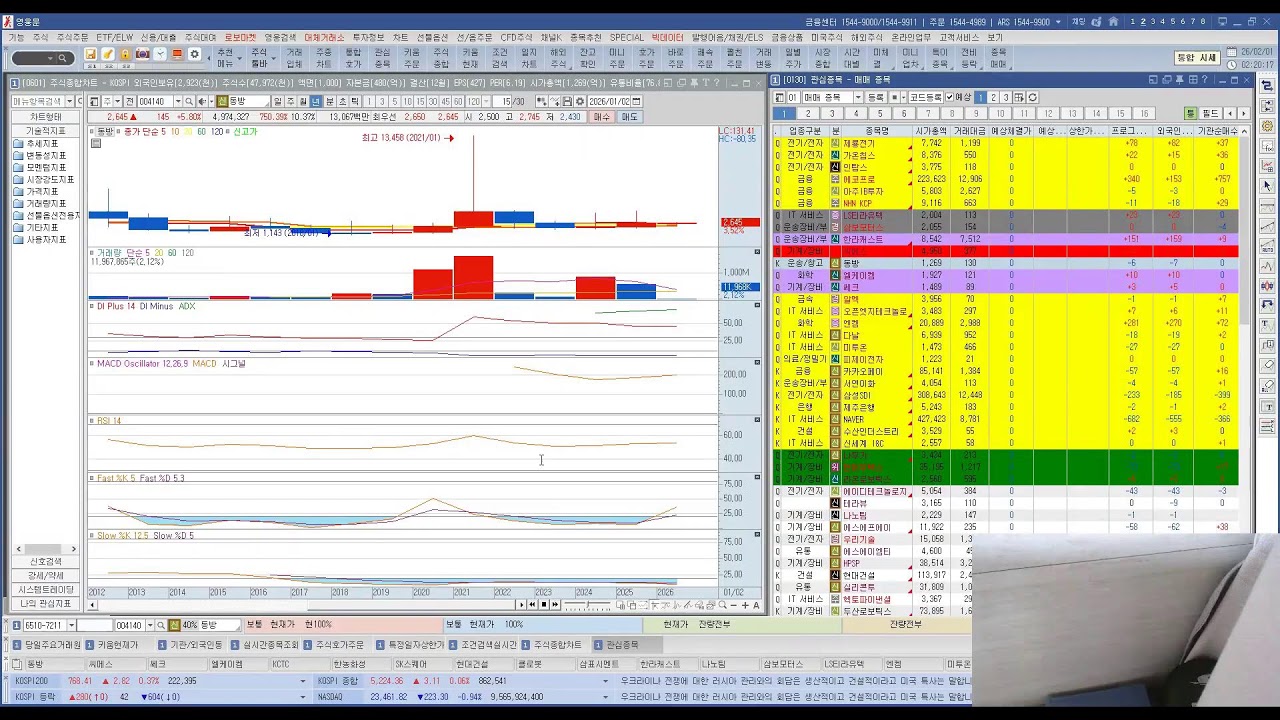Screen dimensions: 1280x720
Task: Select the 주 weekly period button
Action: (x=291, y=101)
